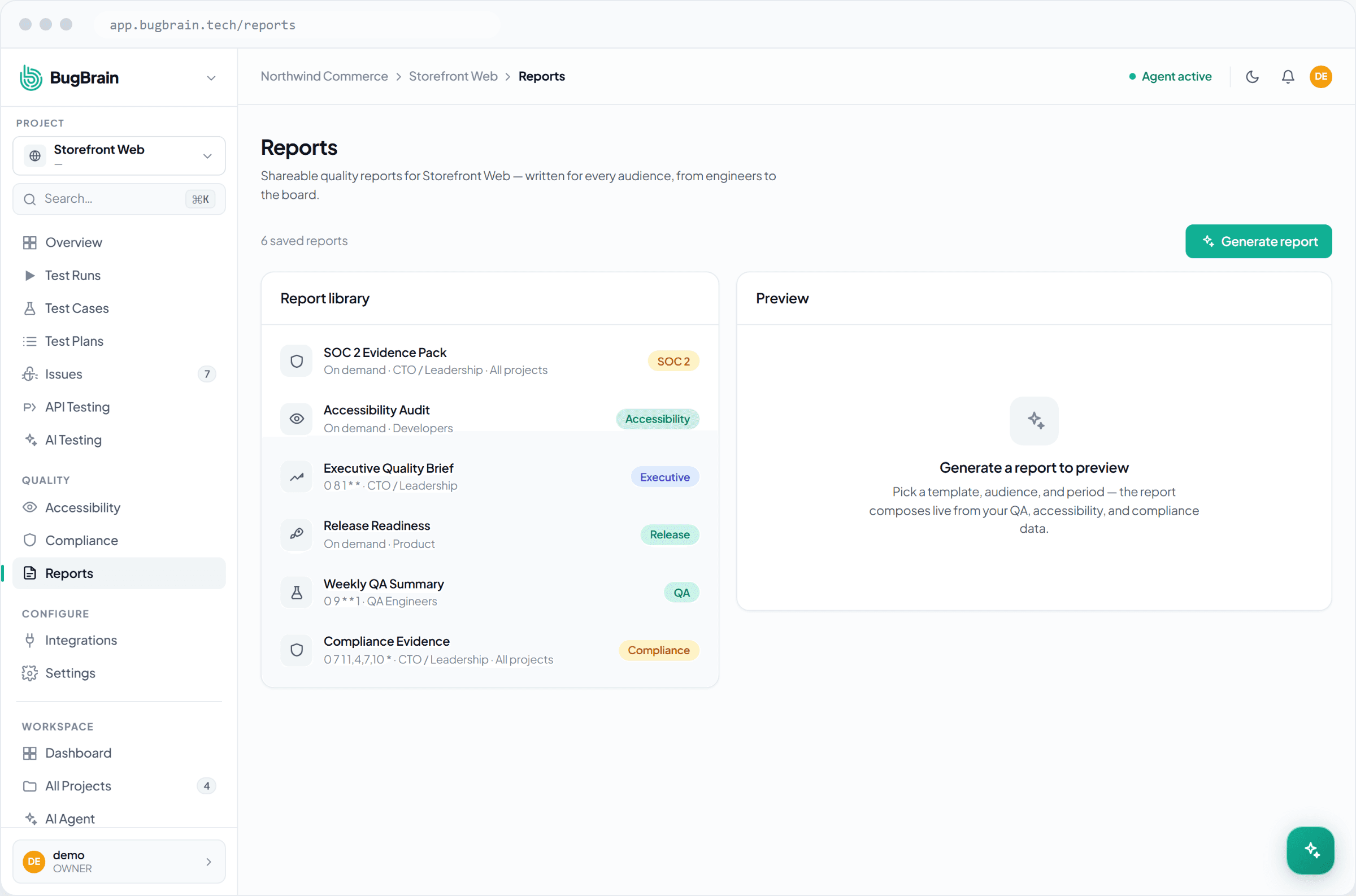
Task: Select Reports in the sidebar
Action: pos(119,573)
